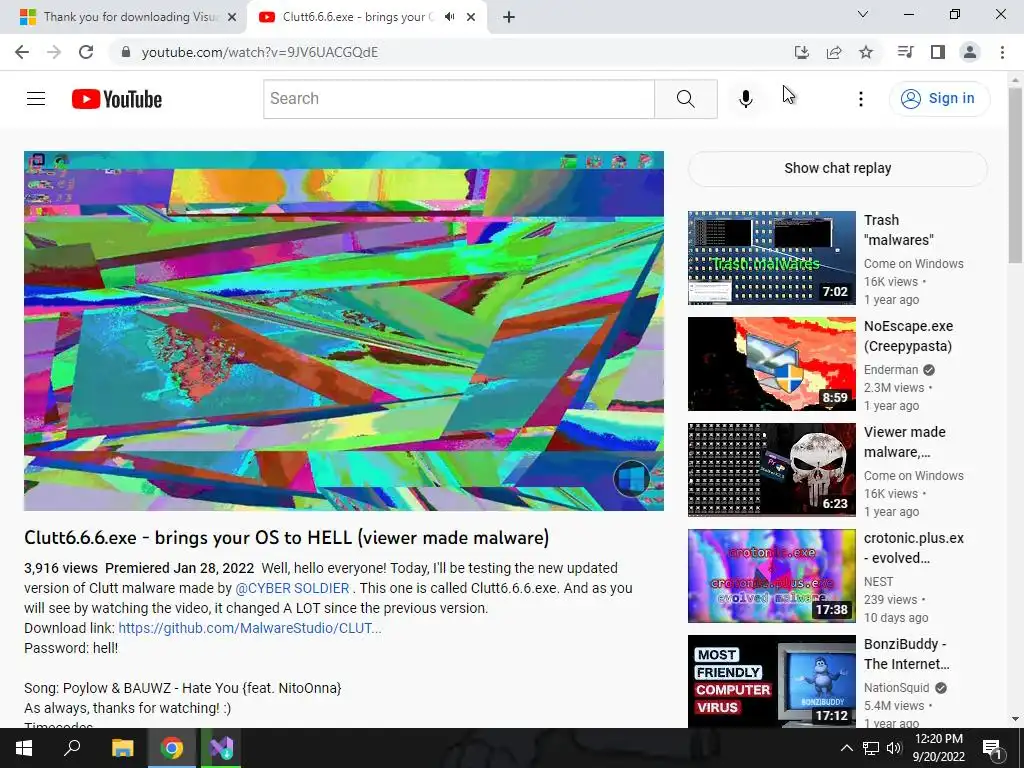
Task: Open File Explorer from the taskbar
Action: pyautogui.click(x=123, y=748)
